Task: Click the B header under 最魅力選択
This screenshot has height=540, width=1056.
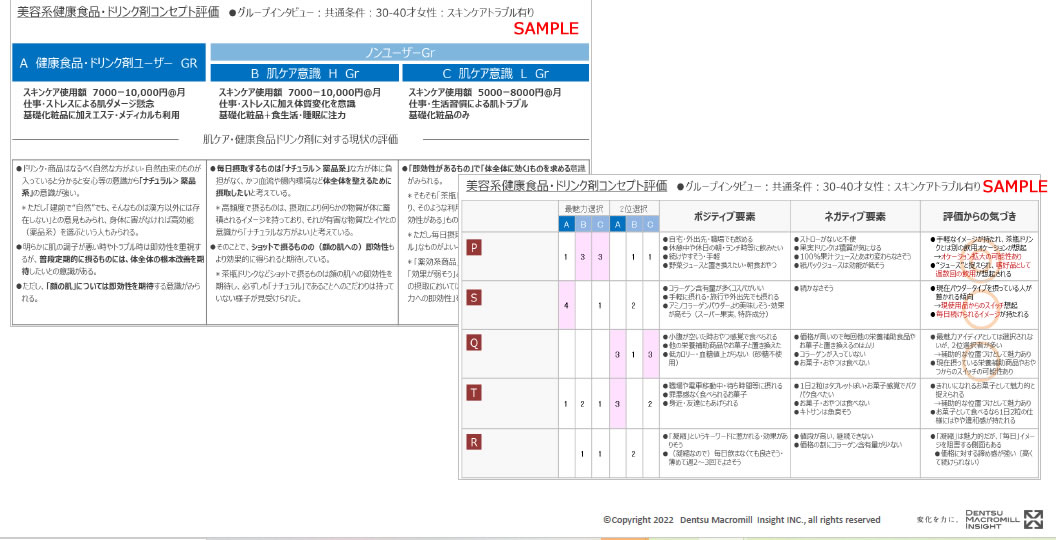Action: (583, 224)
